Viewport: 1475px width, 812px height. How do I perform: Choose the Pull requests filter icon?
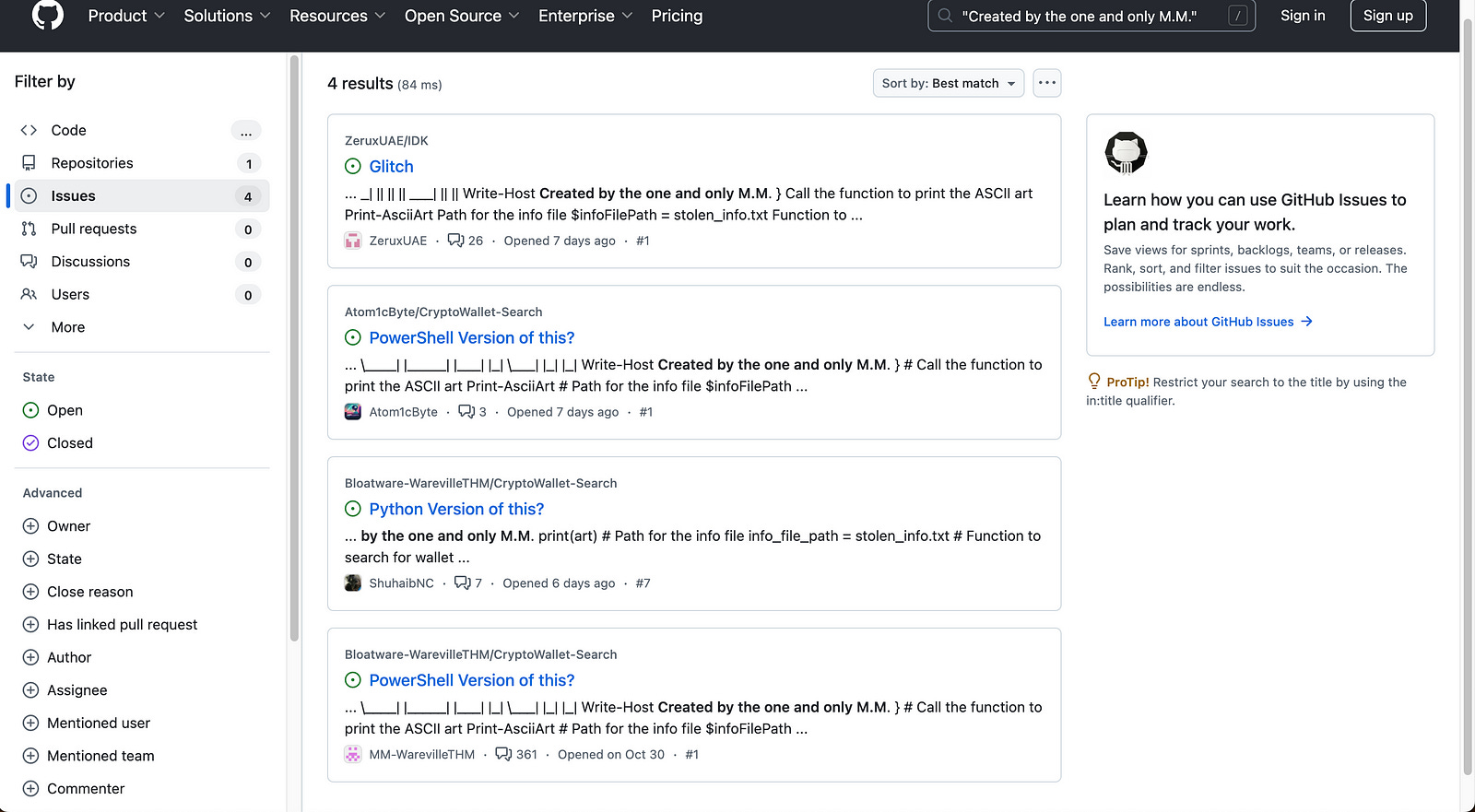click(x=29, y=229)
